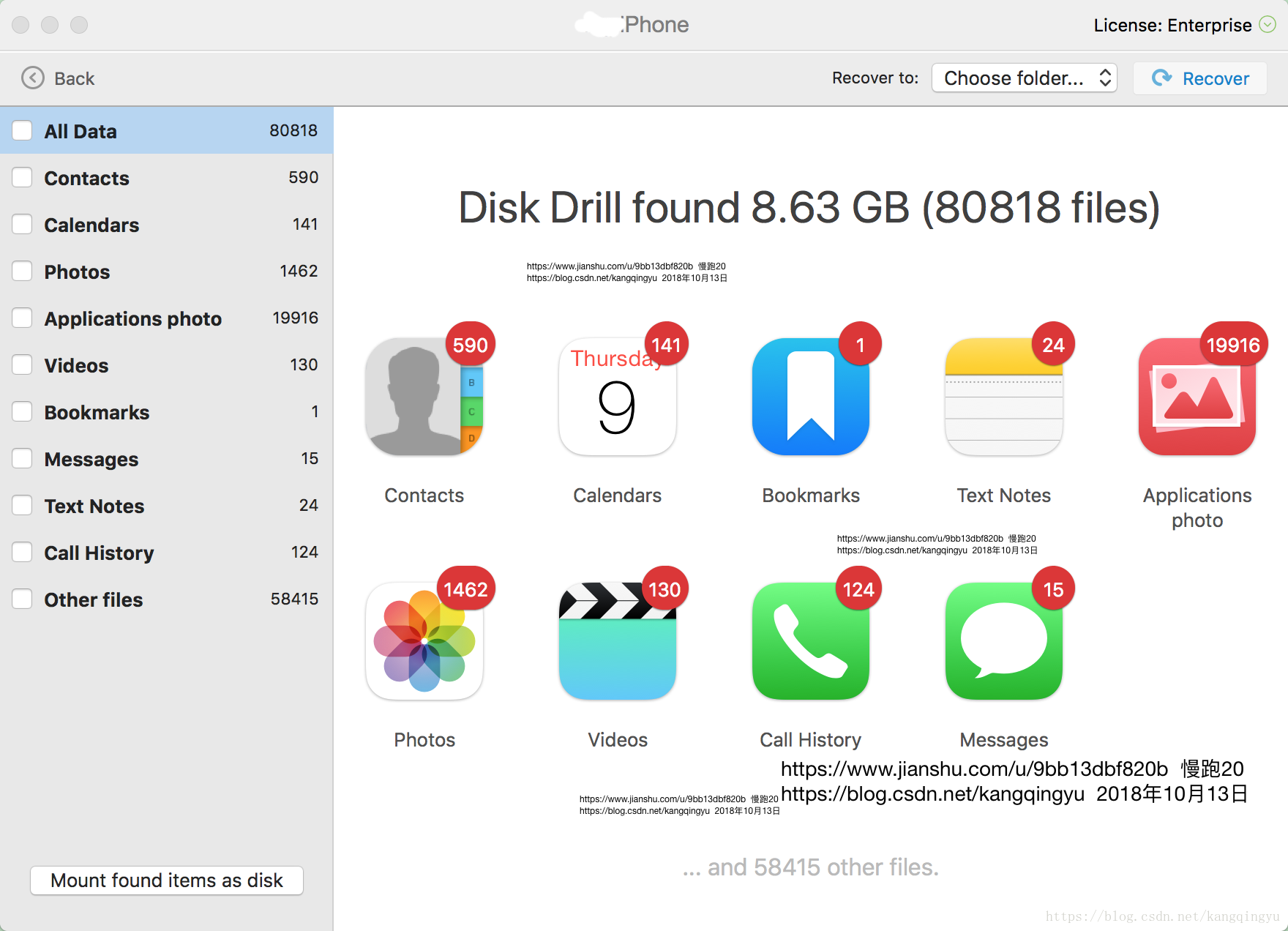Click the 58415 count for Other files
The width and height of the screenshot is (1288, 931).
(x=294, y=599)
